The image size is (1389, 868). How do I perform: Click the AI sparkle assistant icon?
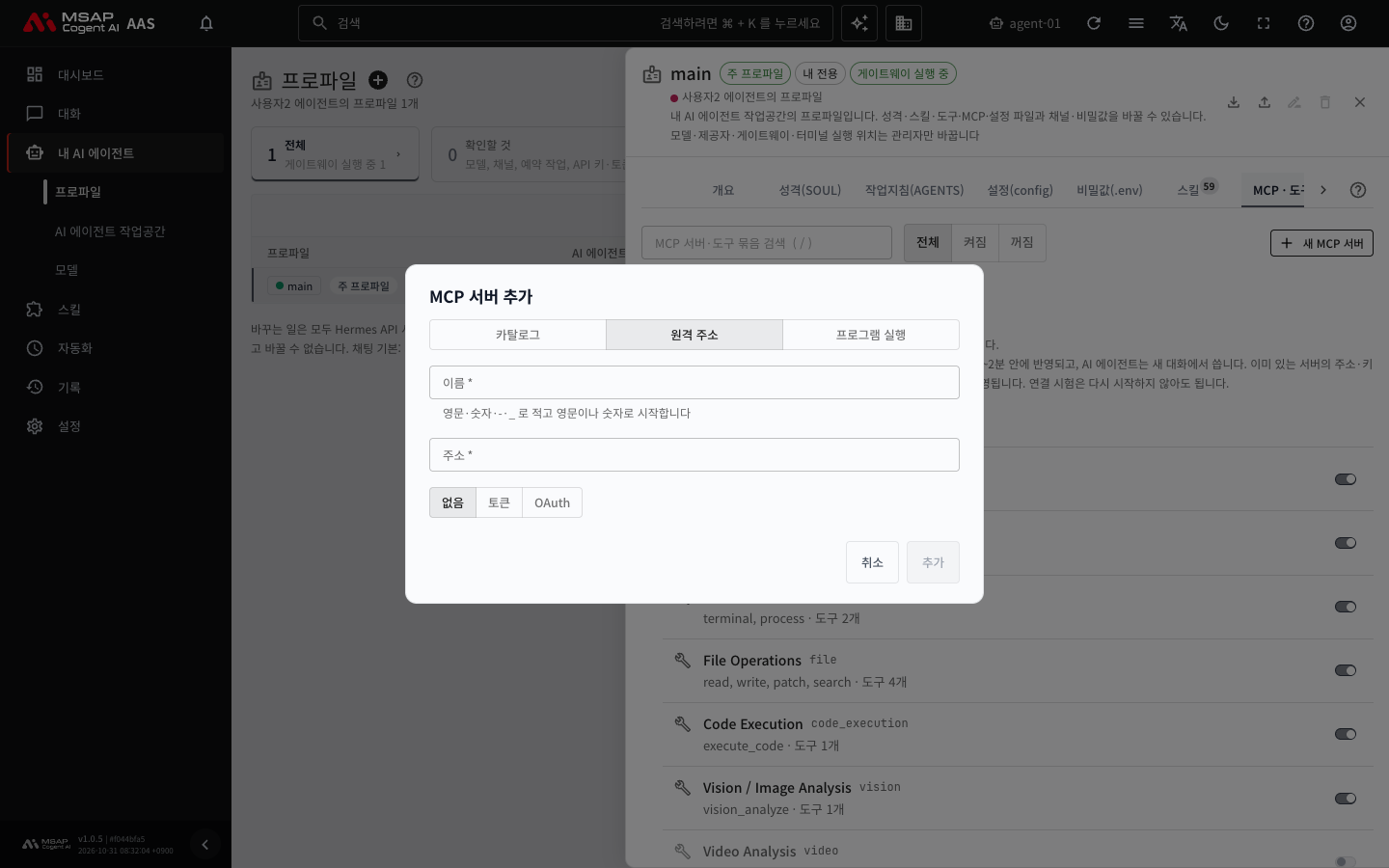tap(859, 23)
